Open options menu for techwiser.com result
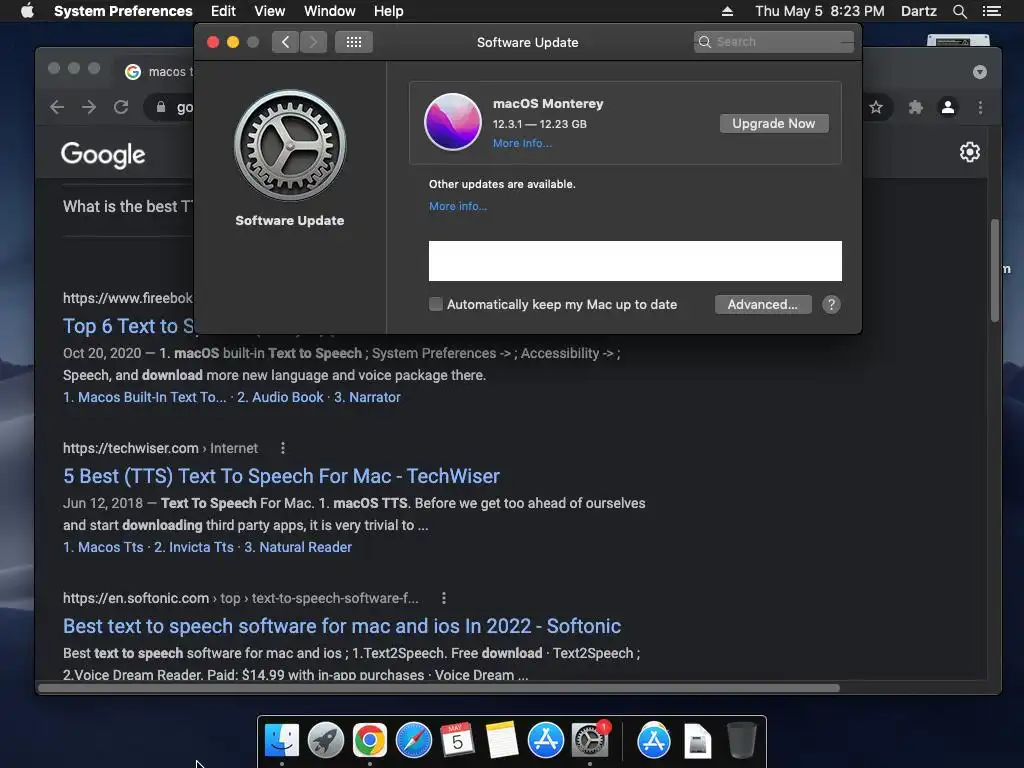 coord(283,448)
